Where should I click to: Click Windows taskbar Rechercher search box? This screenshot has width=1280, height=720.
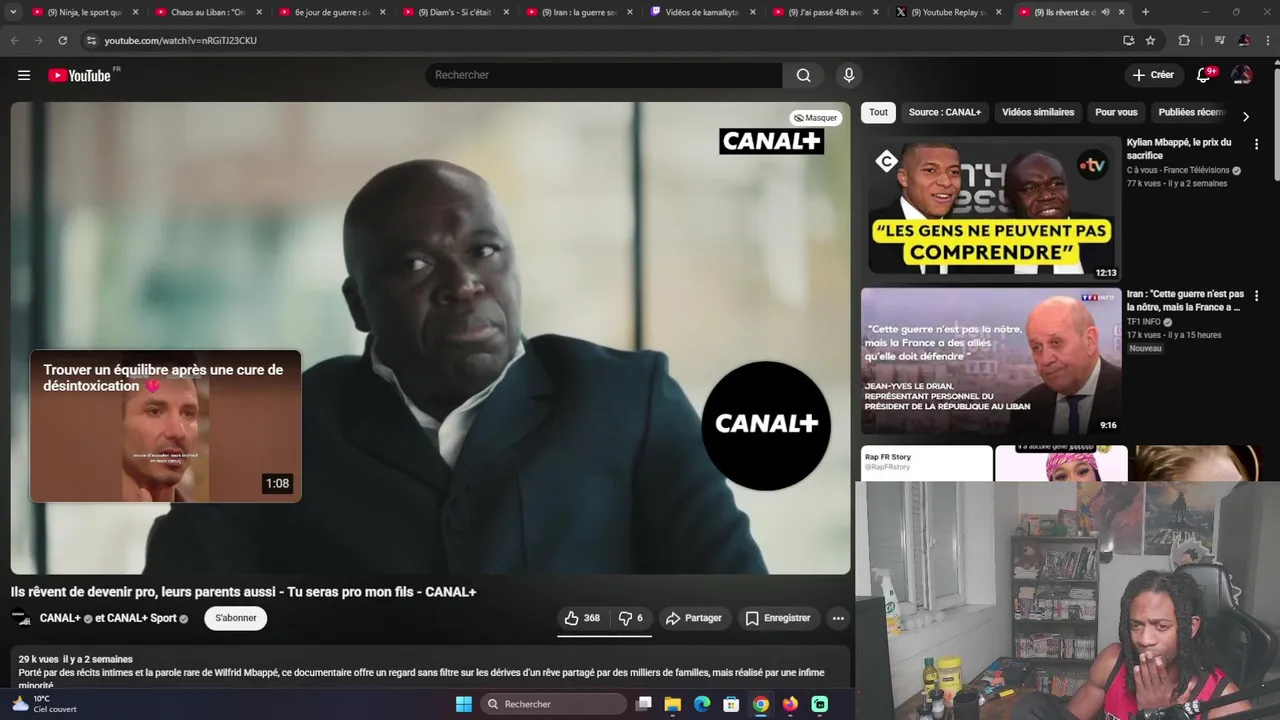(x=555, y=704)
